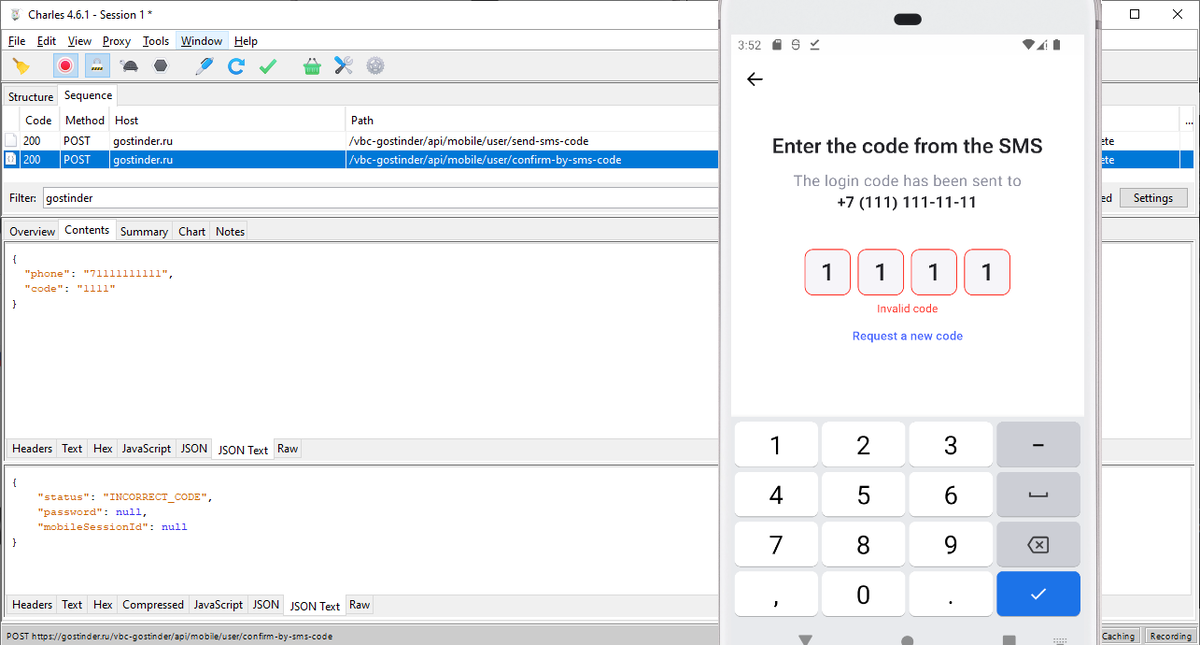Image resolution: width=1200 pixels, height=645 pixels.
Task: Select the request pane Raw tab
Action: coord(288,449)
